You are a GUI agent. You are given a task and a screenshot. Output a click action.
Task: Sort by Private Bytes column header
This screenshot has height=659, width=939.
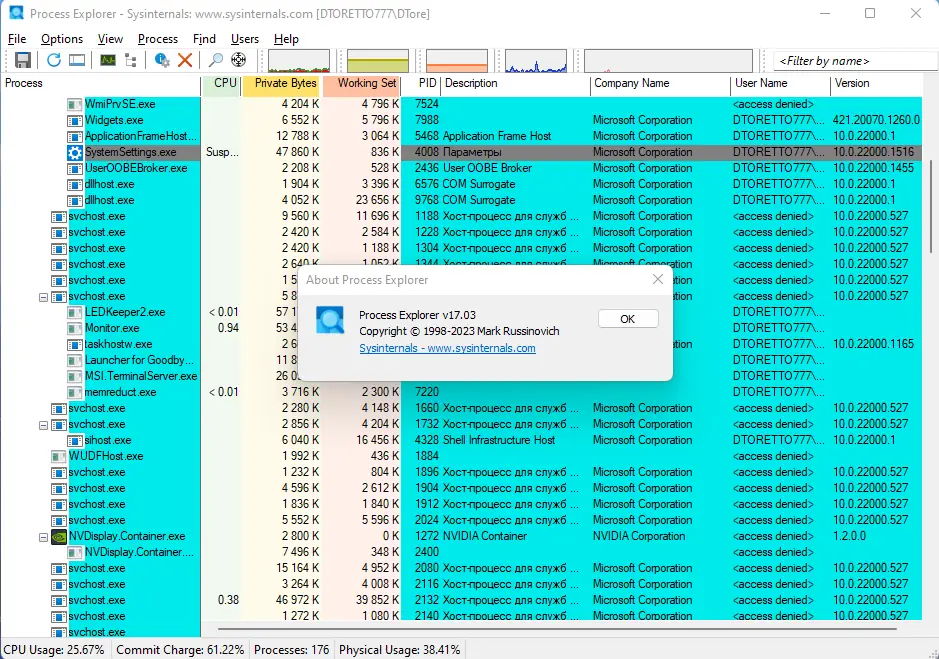(283, 84)
